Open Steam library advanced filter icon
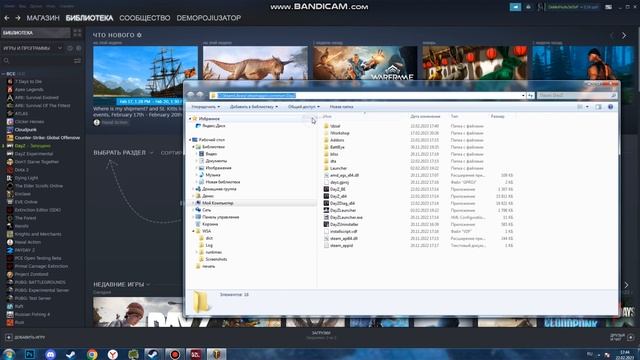 coord(77,61)
